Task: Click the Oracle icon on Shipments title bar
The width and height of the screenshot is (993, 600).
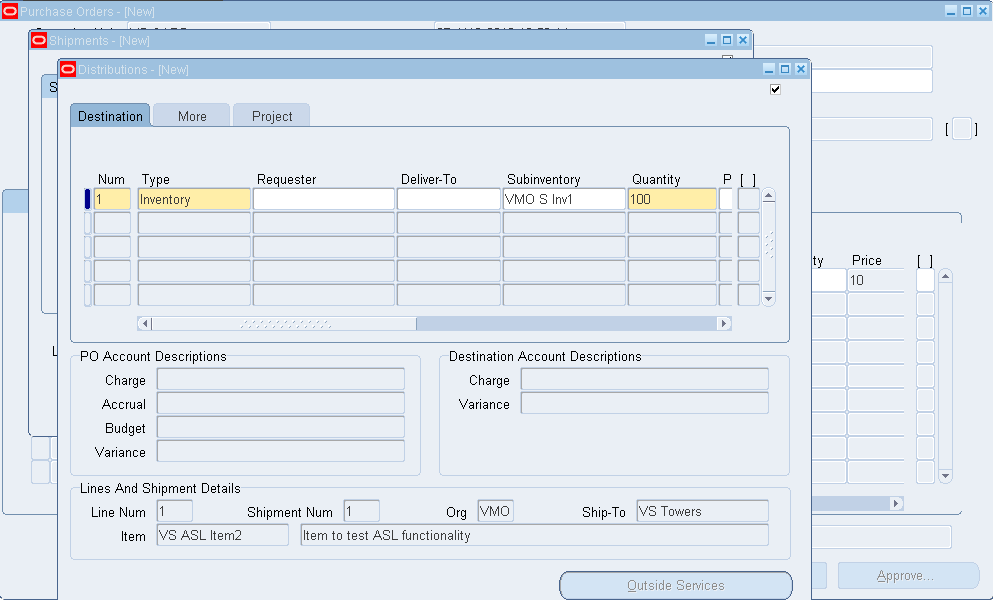Action: tap(39, 39)
